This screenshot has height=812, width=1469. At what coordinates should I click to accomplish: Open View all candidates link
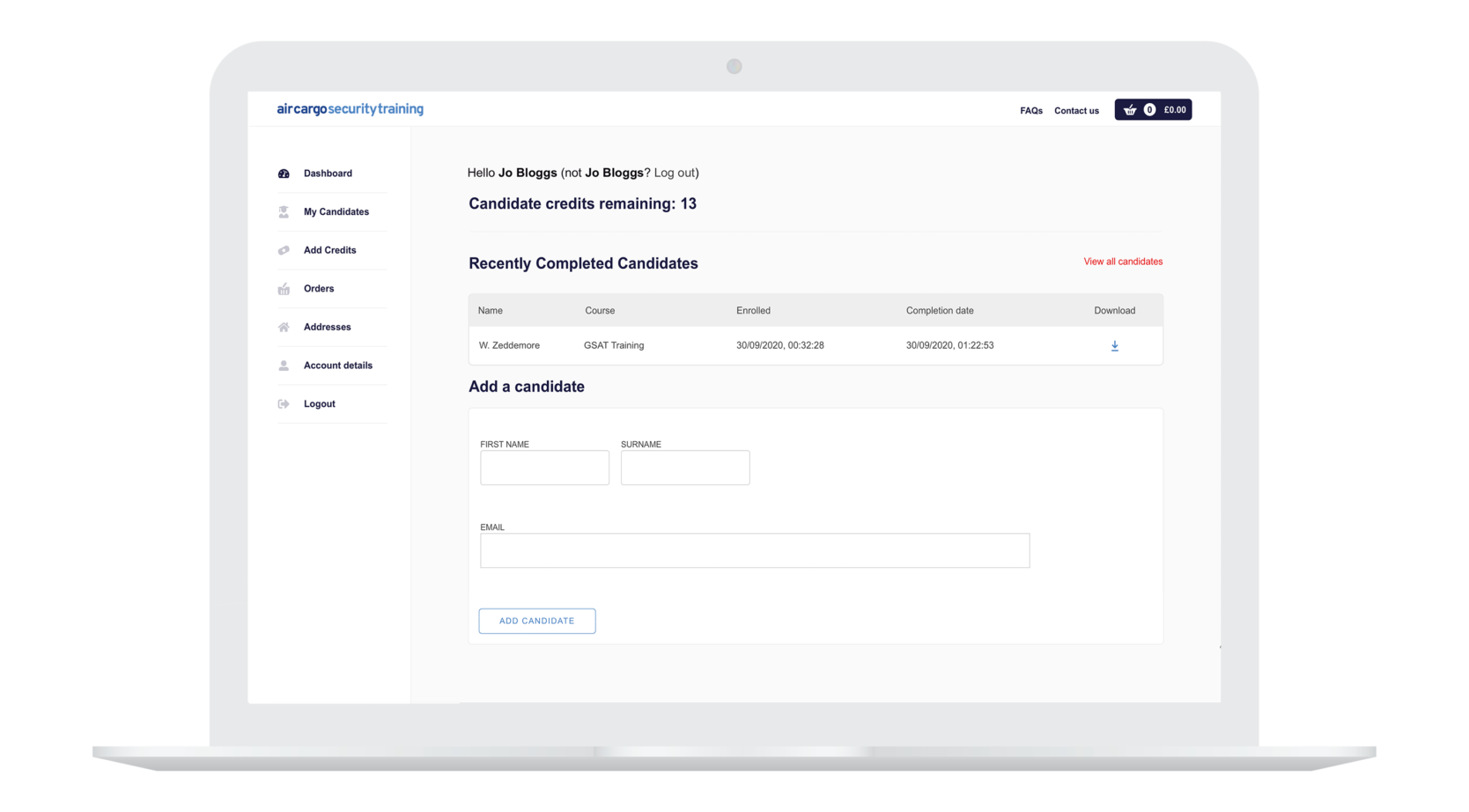click(x=1123, y=262)
